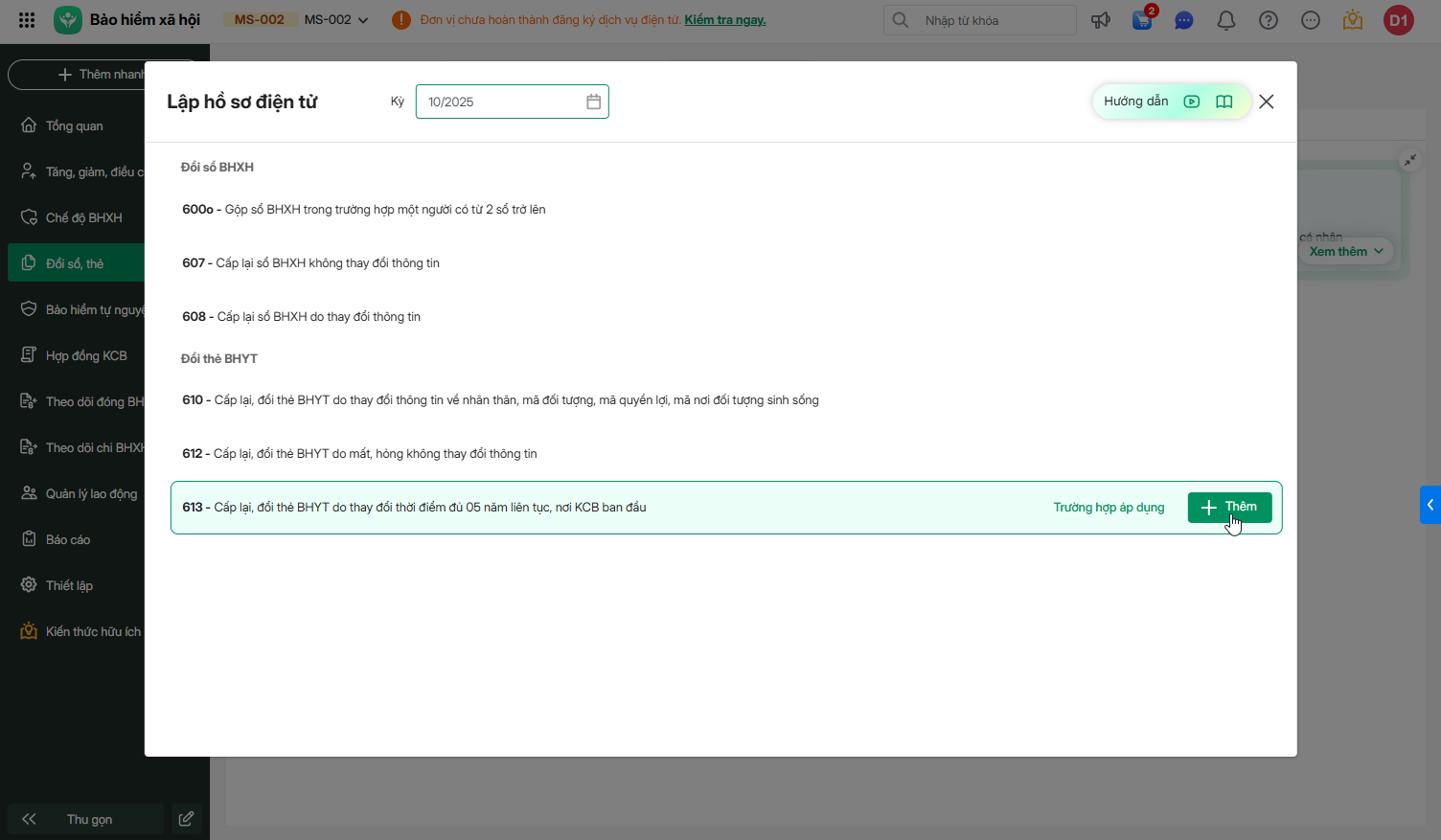This screenshot has width=1441, height=840.
Task: Open the Trường hợp áp dụng link
Action: pos(1109,508)
